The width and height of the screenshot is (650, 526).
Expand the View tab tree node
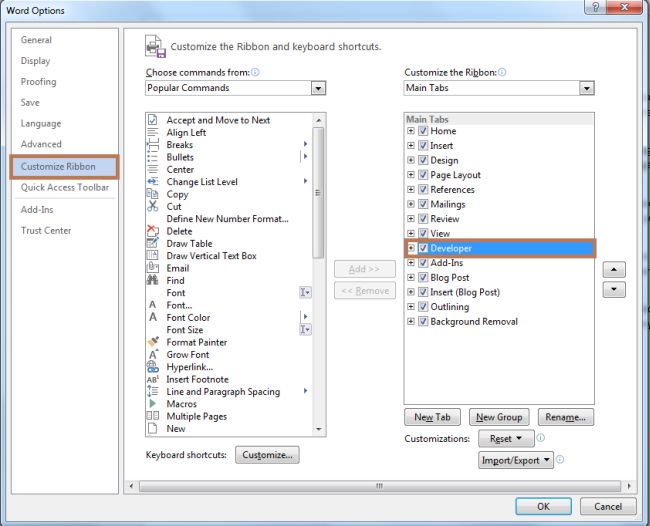coord(410,233)
